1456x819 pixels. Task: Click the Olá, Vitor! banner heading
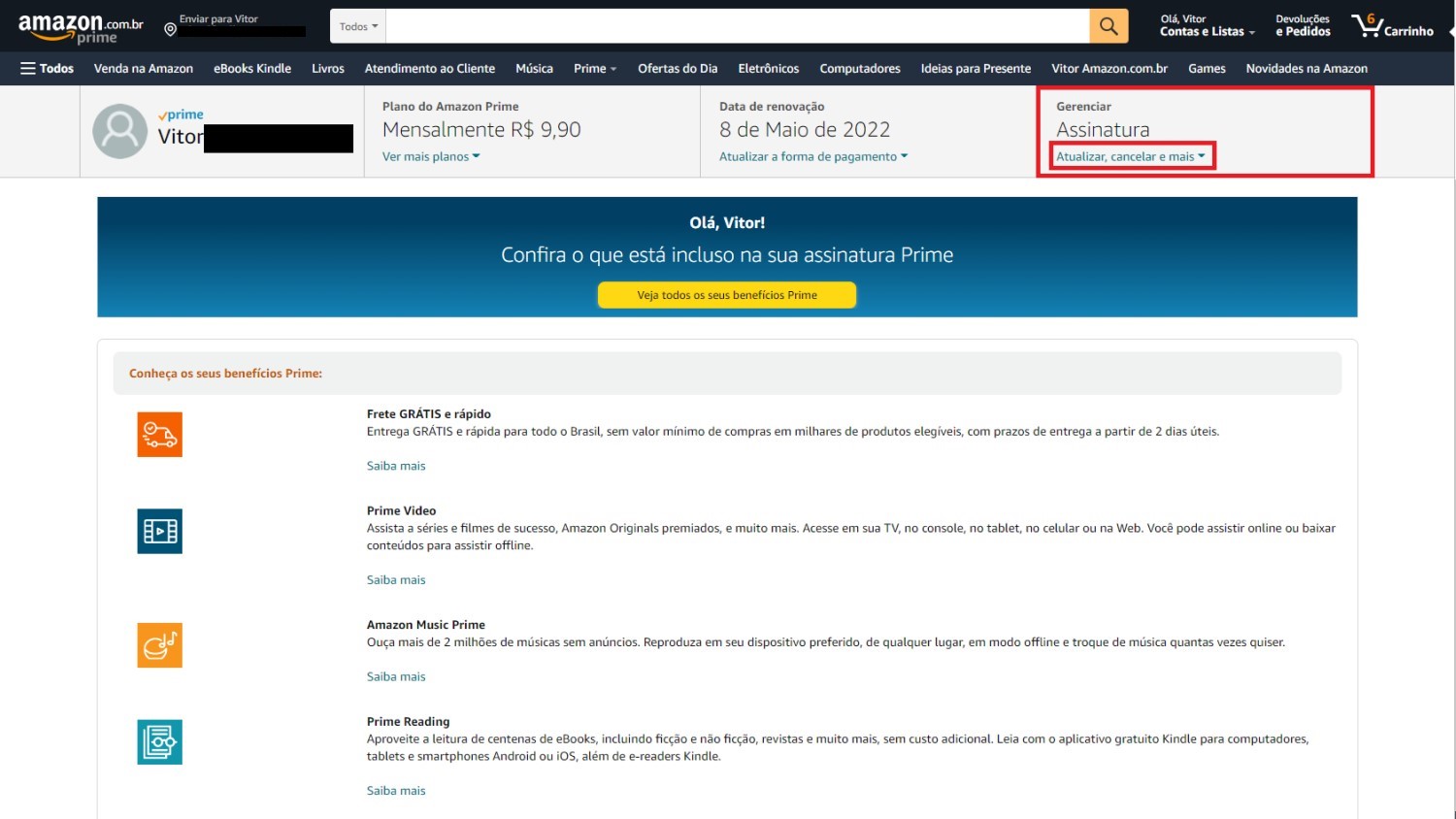727,223
